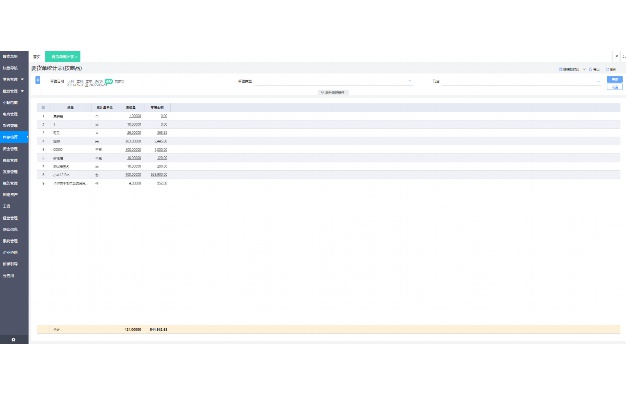Click the 4.0000 quantity in the last table row
626x395 pixels.
(x=134, y=183)
